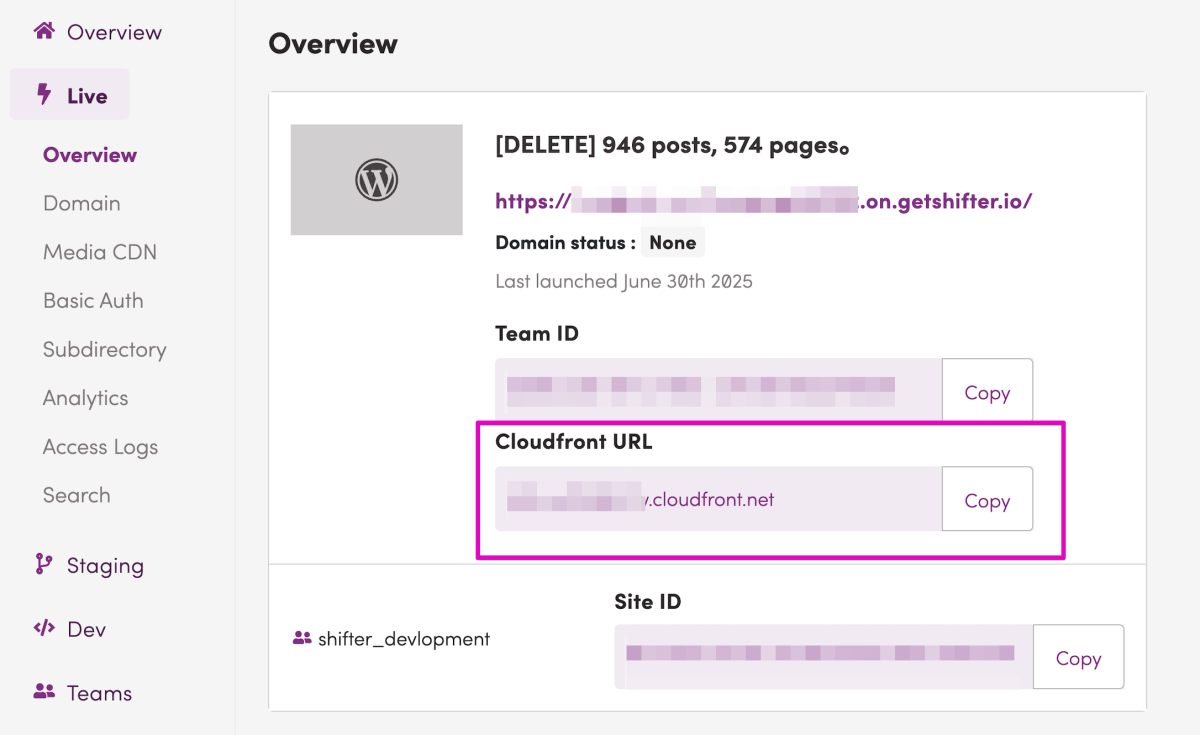Copy the Cloudfront URL
This screenshot has width=1200, height=735.
987,501
